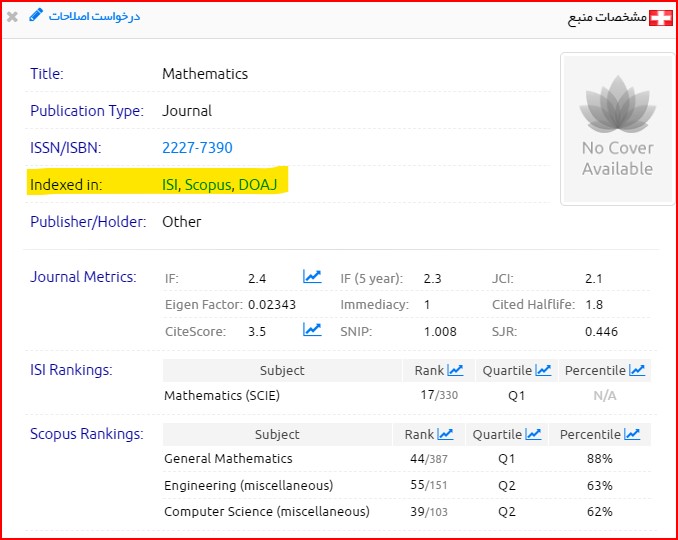
Task: Click the ISI indexed-in link
Action: click(170, 185)
